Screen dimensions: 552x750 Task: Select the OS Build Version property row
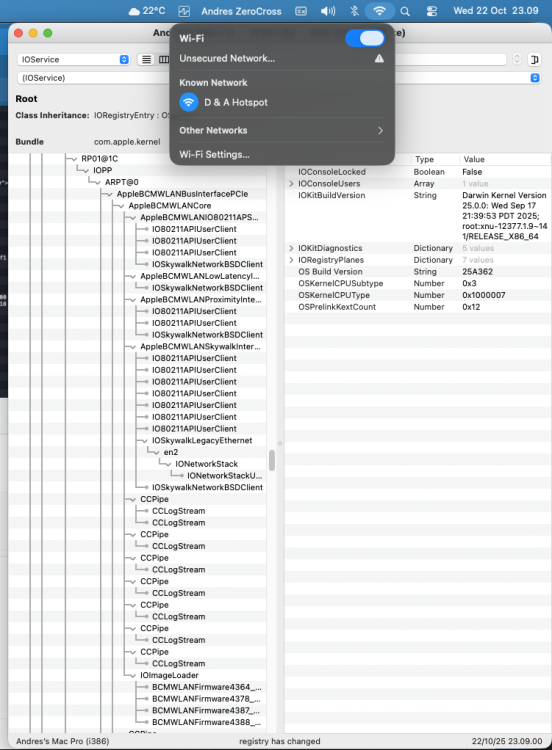(418, 272)
